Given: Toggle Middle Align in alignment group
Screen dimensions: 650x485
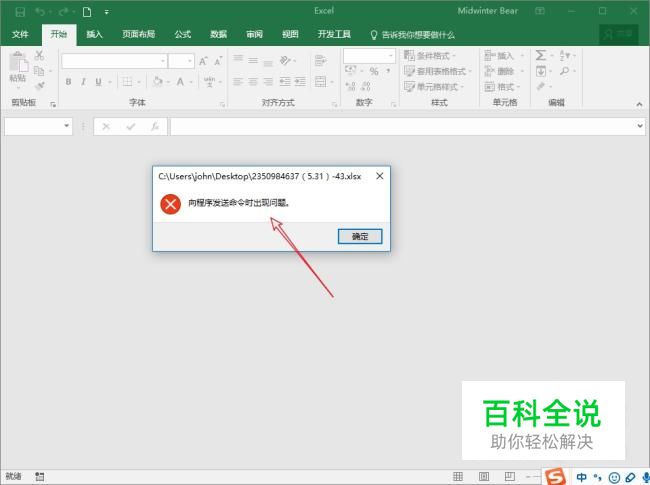Looking at the screenshot, I should pyautogui.click(x=253, y=61).
